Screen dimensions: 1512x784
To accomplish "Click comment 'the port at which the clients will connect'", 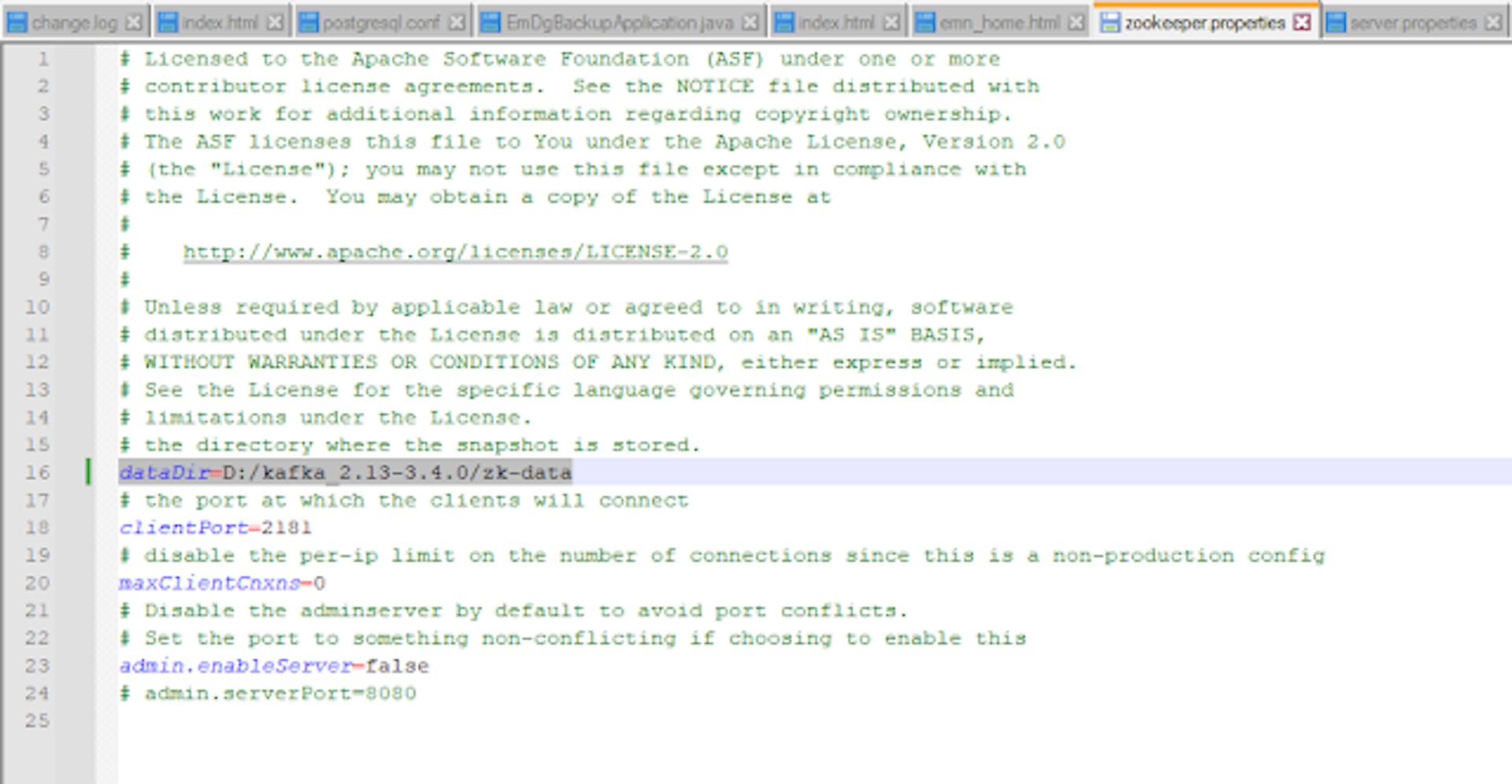I will pos(404,501).
